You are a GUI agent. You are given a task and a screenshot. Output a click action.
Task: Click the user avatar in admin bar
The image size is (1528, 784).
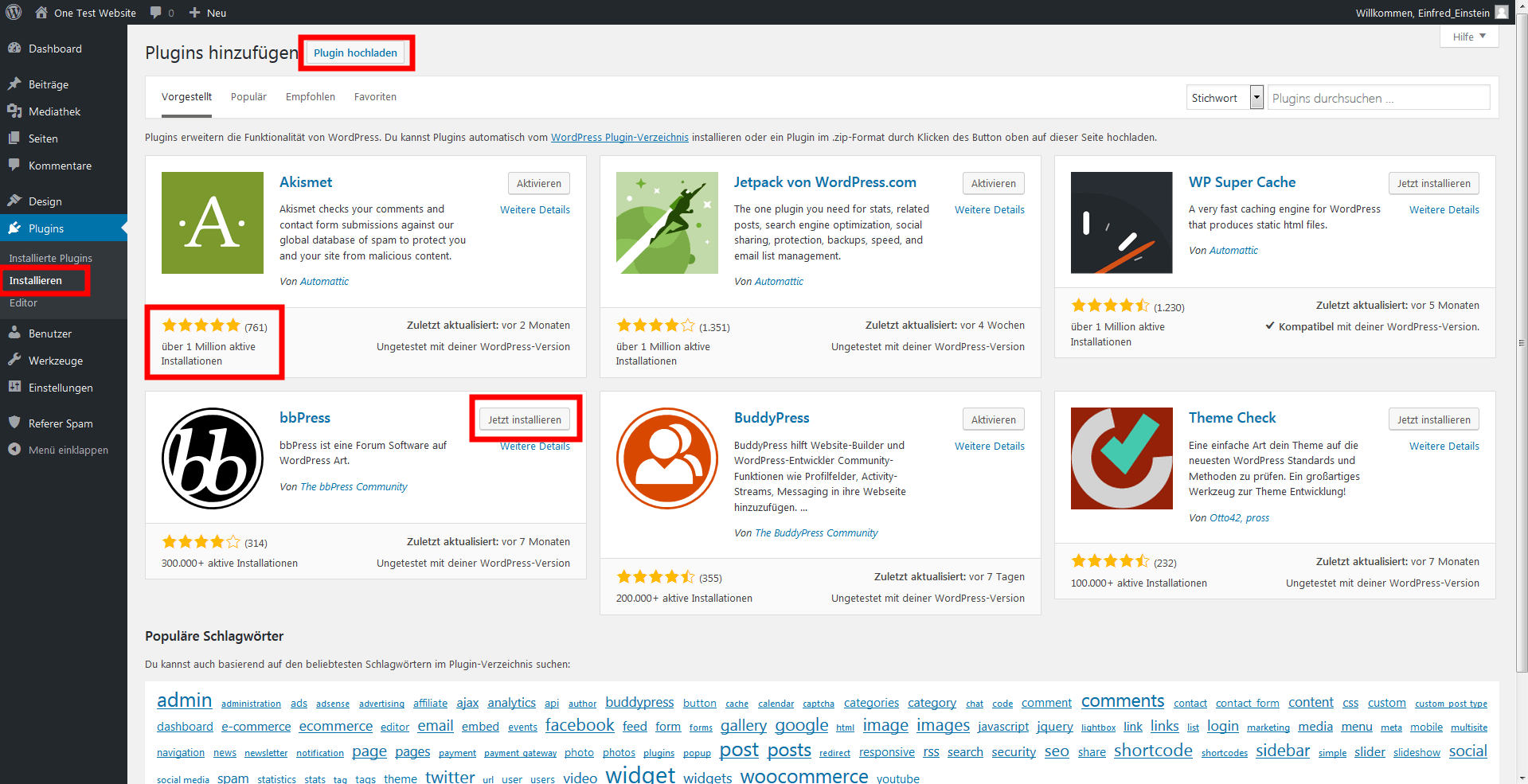coord(1502,12)
